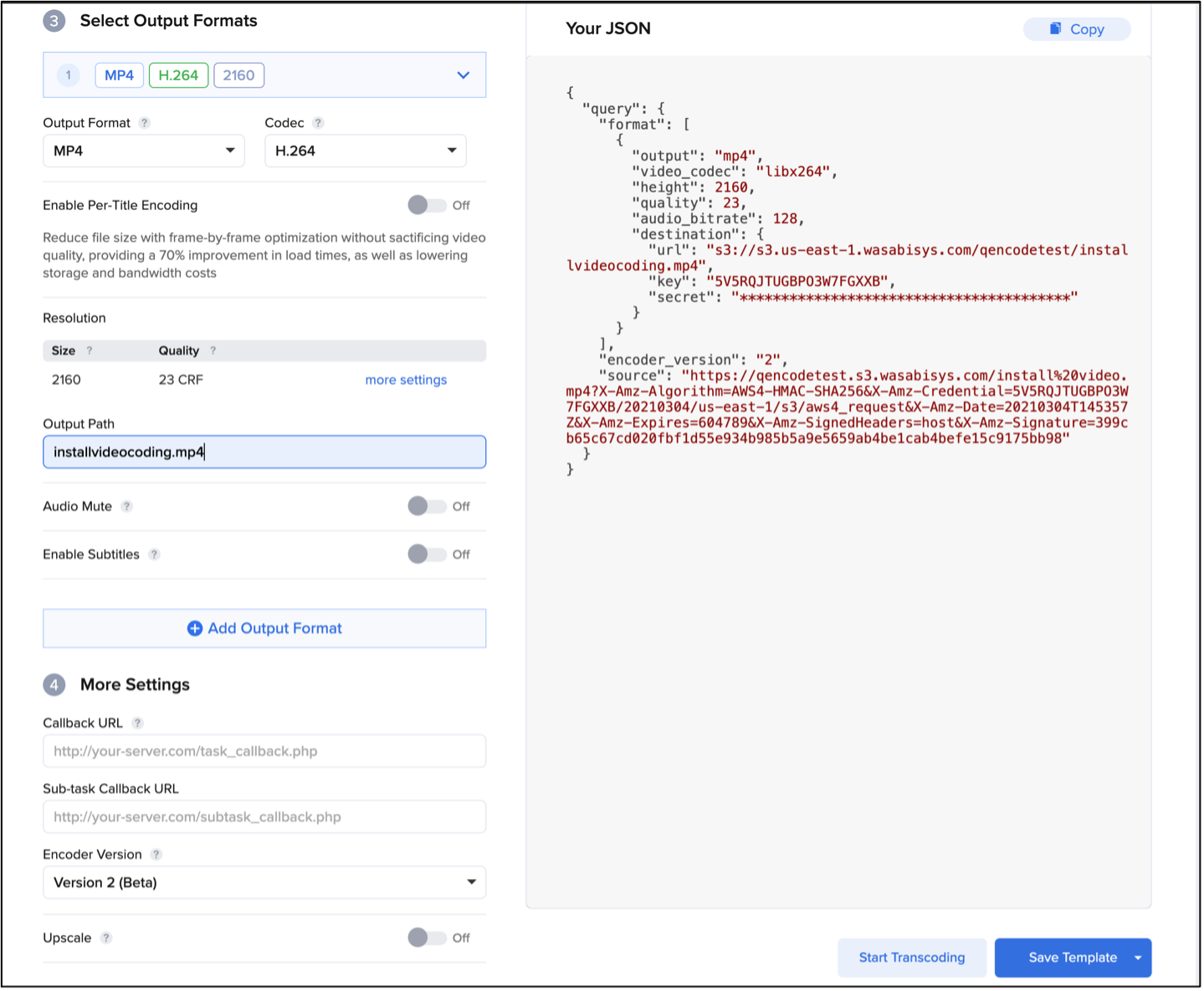The image size is (1204, 991).
Task: Open Encoder Version dropdown
Action: tap(264, 883)
